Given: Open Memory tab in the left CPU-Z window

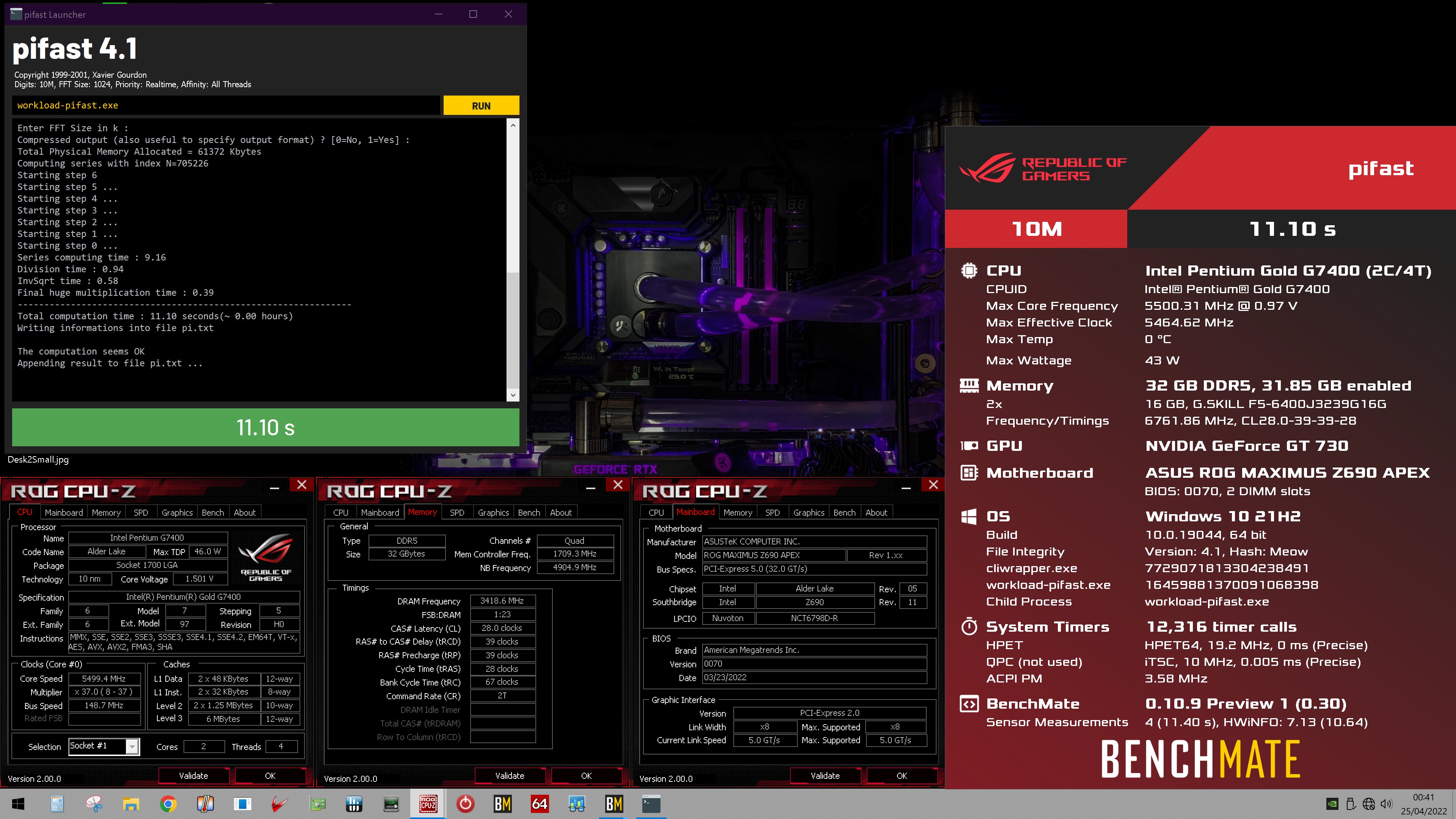Looking at the screenshot, I should (x=106, y=512).
